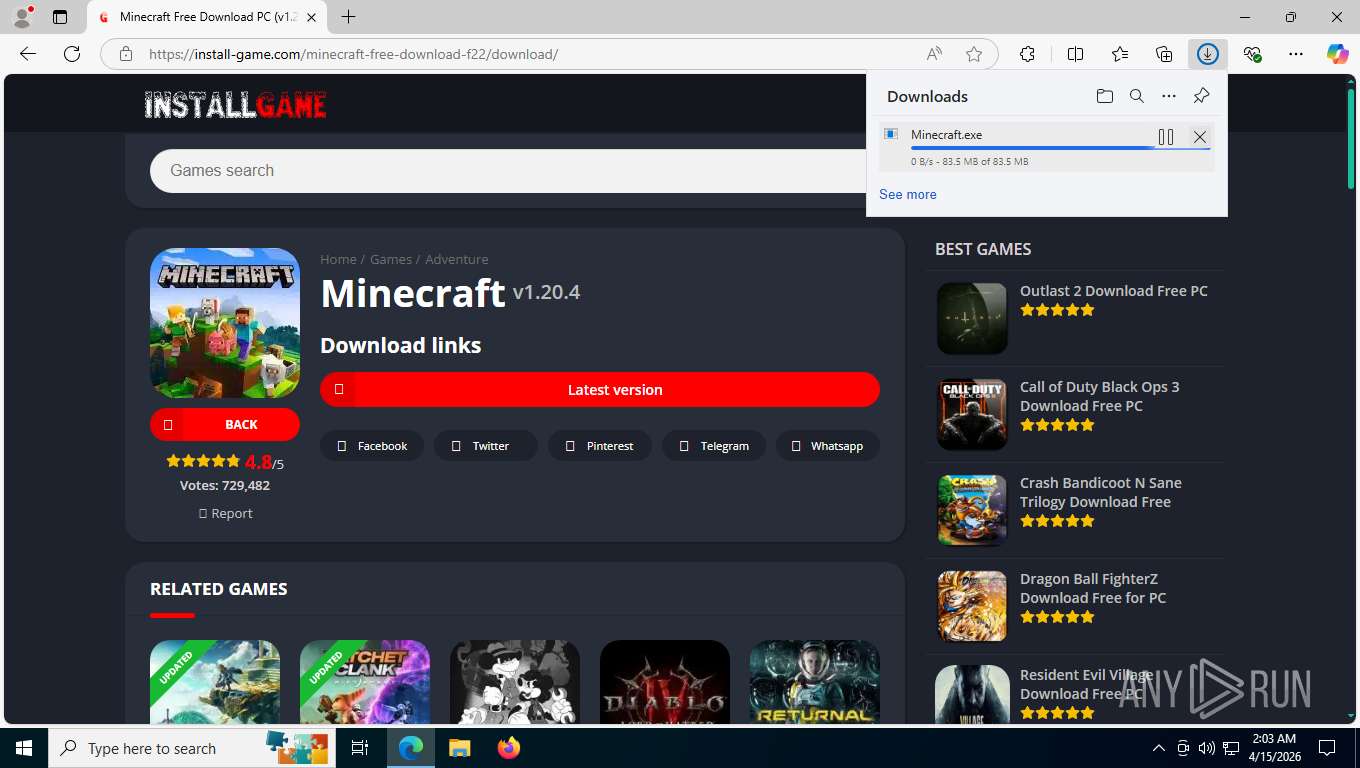The image size is (1360, 768).
Task: Open browser Extensions icon
Action: pos(1027,54)
